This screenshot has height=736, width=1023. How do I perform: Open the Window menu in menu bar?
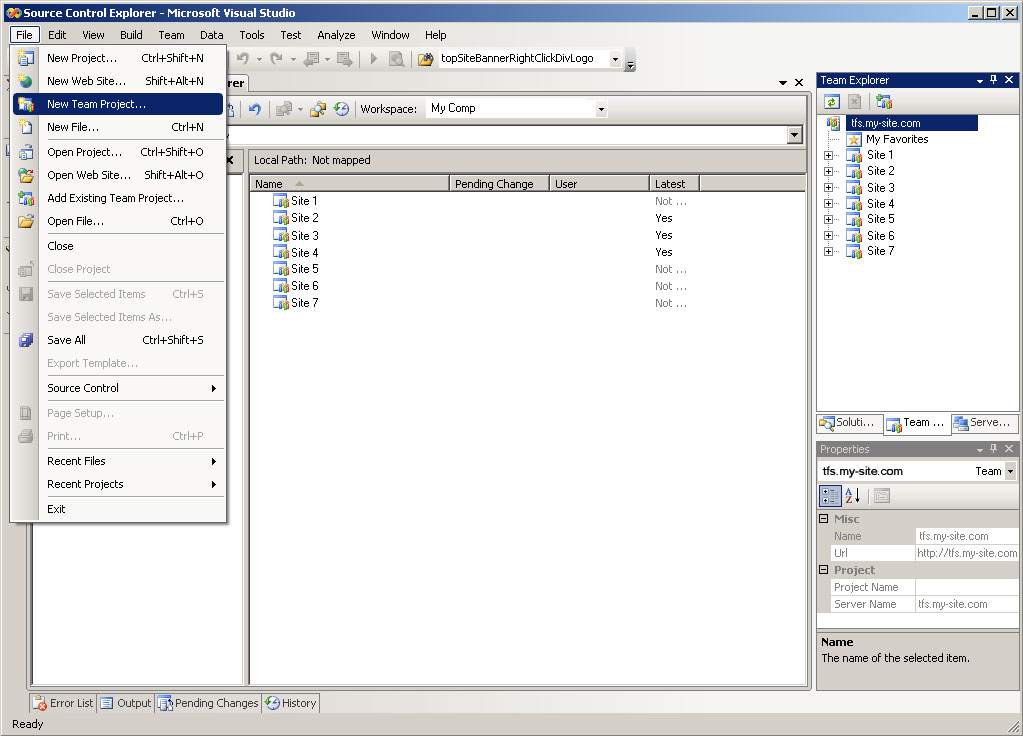tap(390, 35)
